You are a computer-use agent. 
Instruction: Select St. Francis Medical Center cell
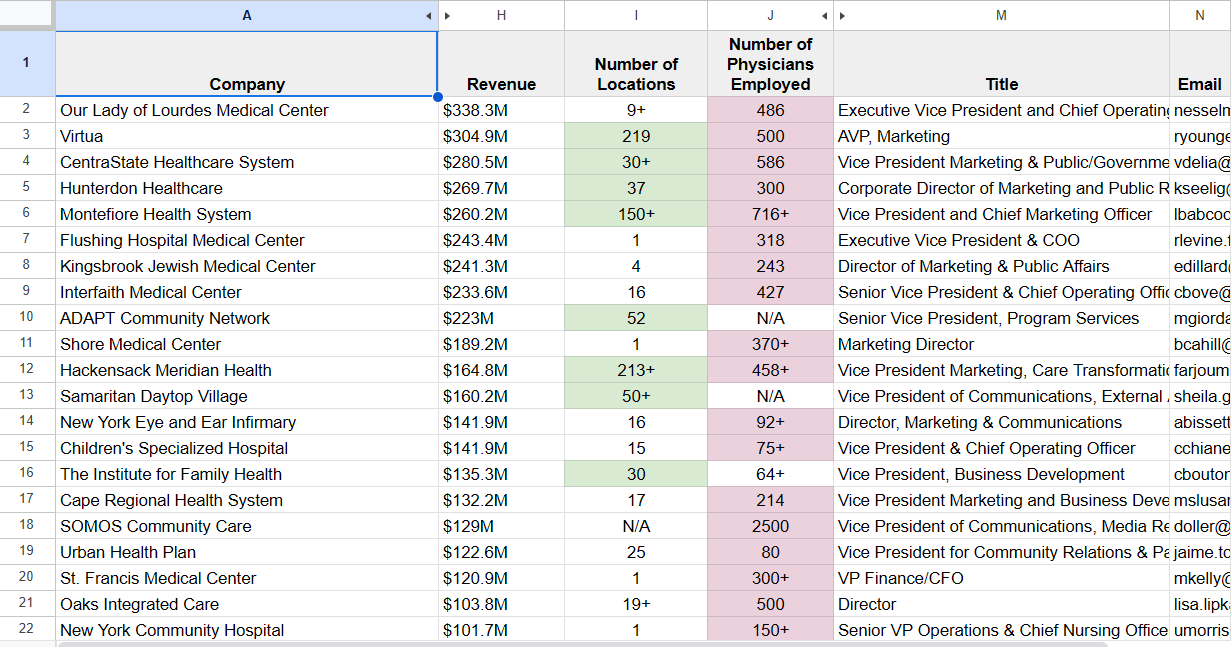click(247, 578)
